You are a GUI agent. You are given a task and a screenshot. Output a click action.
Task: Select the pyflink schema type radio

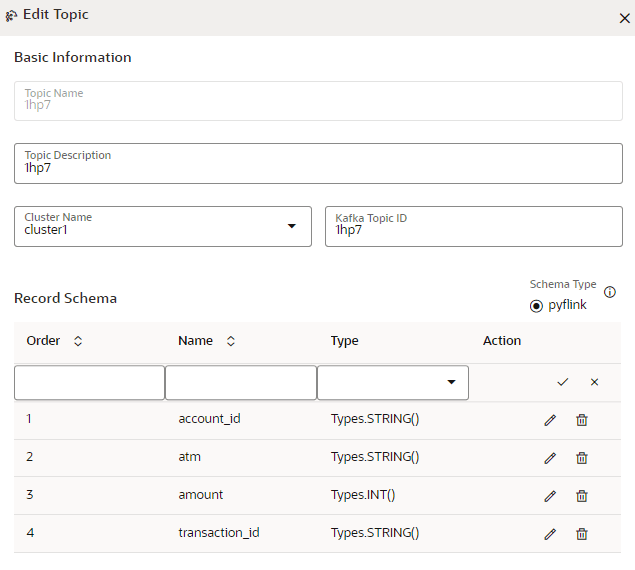pyautogui.click(x=537, y=305)
